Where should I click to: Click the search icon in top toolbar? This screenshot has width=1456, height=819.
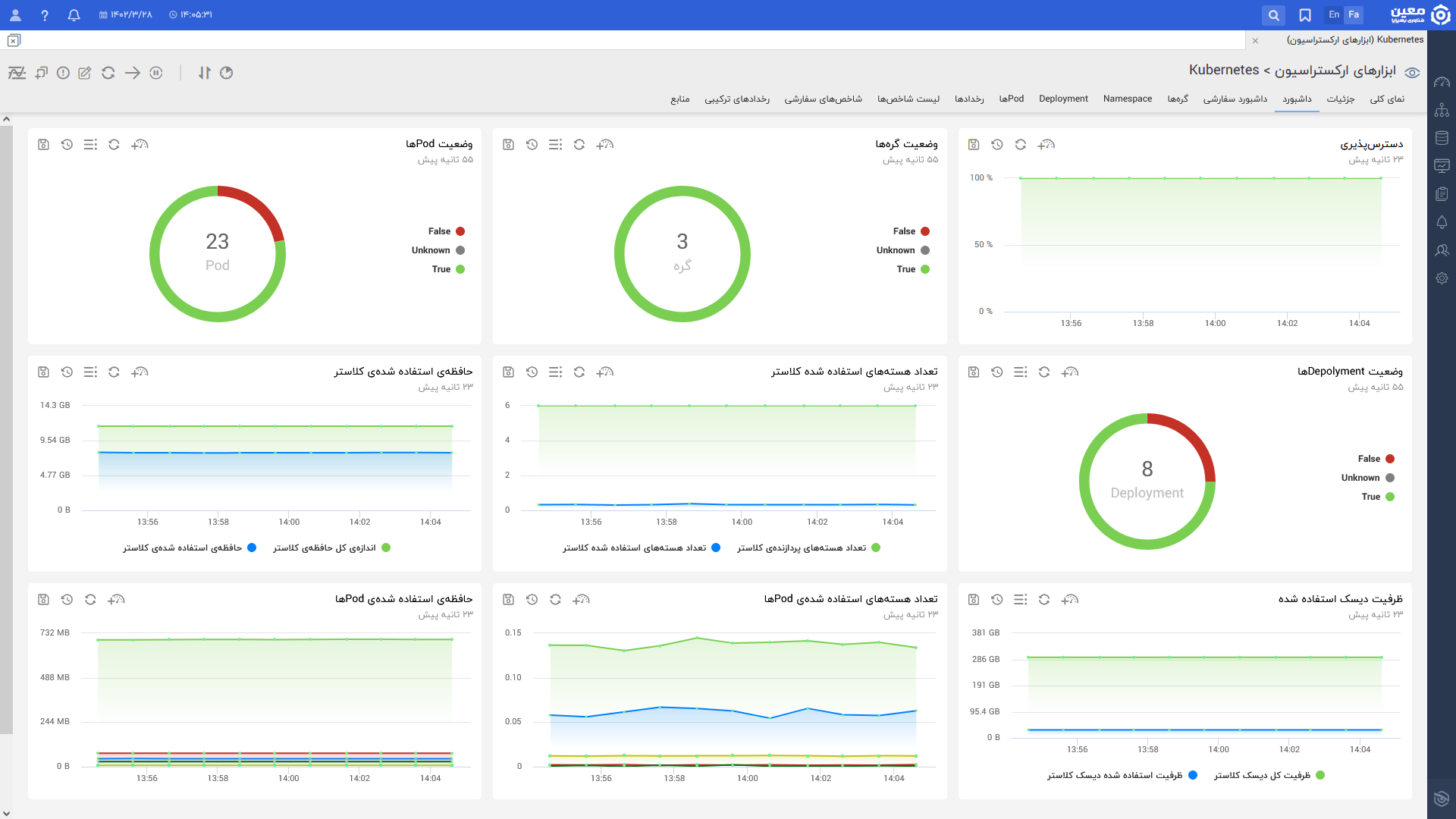(1274, 14)
